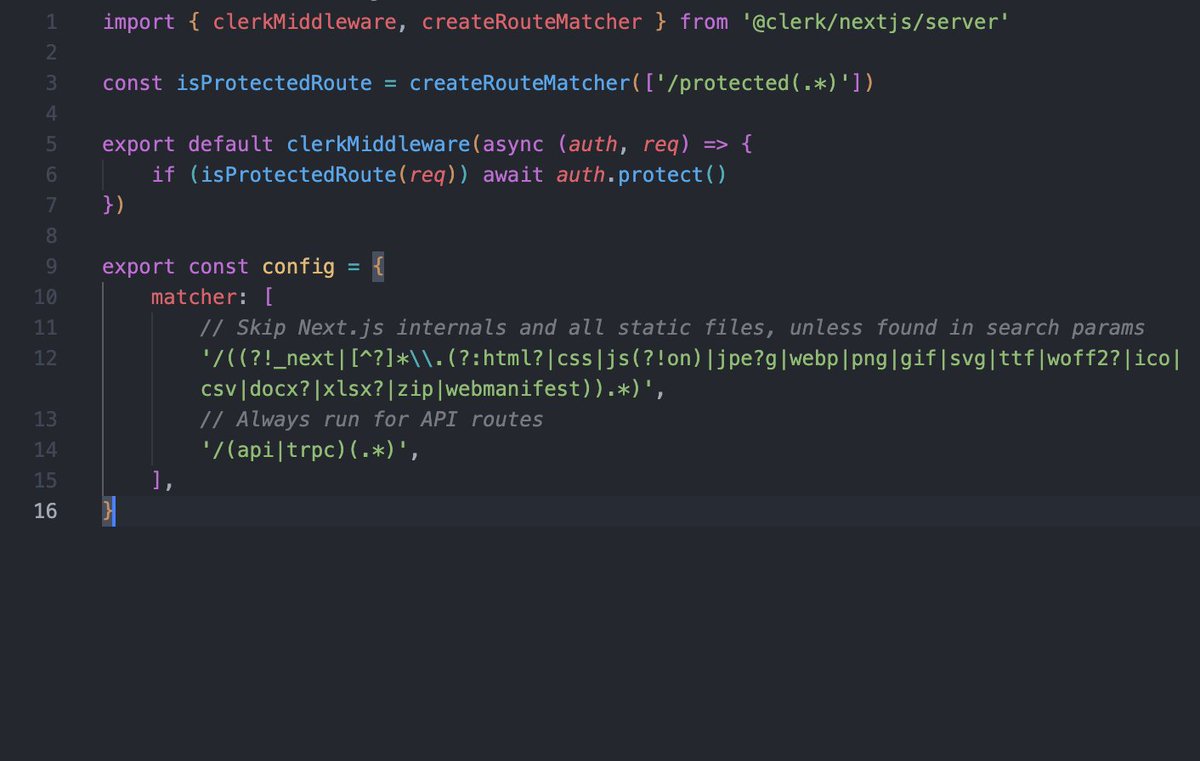
Task: Click the 'isProtectedRoute' constant declaration on line 3
Action: [x=274, y=83]
